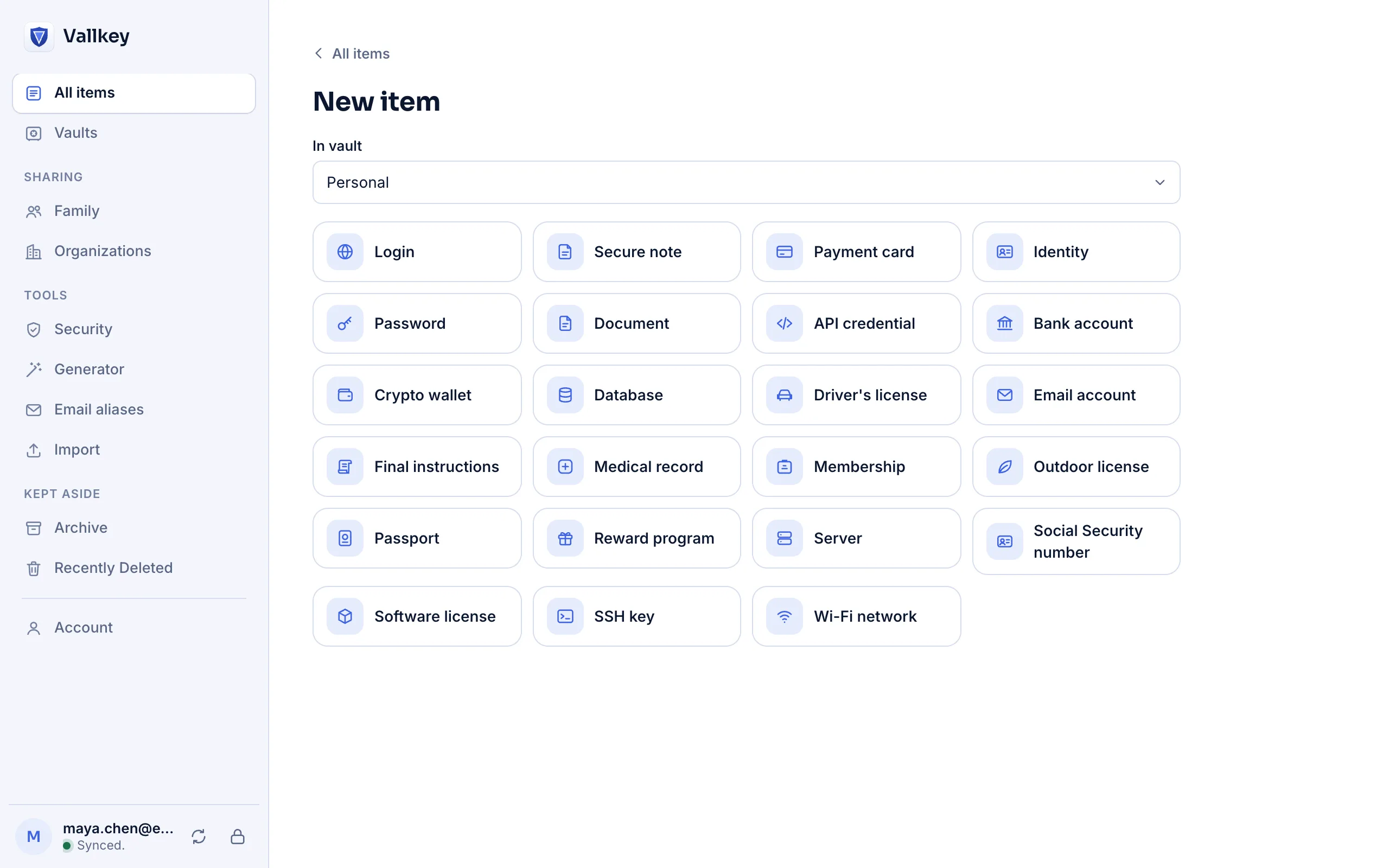Choose the Final instructions item type
This screenshot has height=868, width=1389.
tap(417, 467)
